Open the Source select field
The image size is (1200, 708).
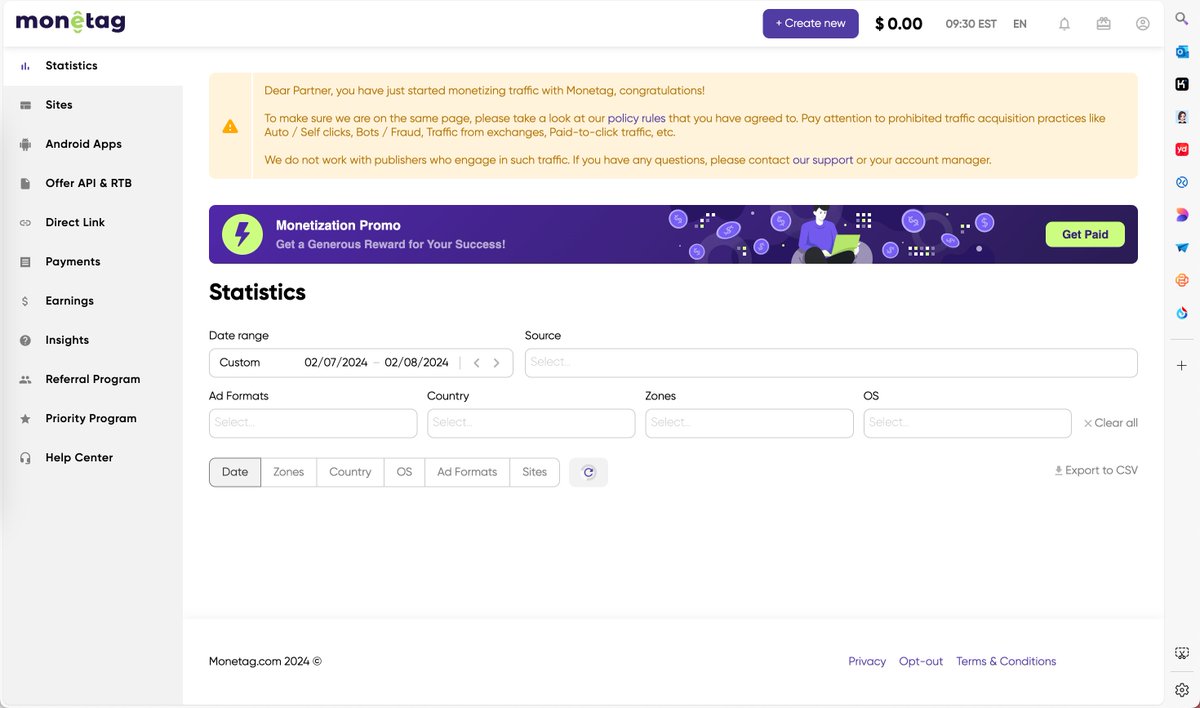pyautogui.click(x=831, y=362)
